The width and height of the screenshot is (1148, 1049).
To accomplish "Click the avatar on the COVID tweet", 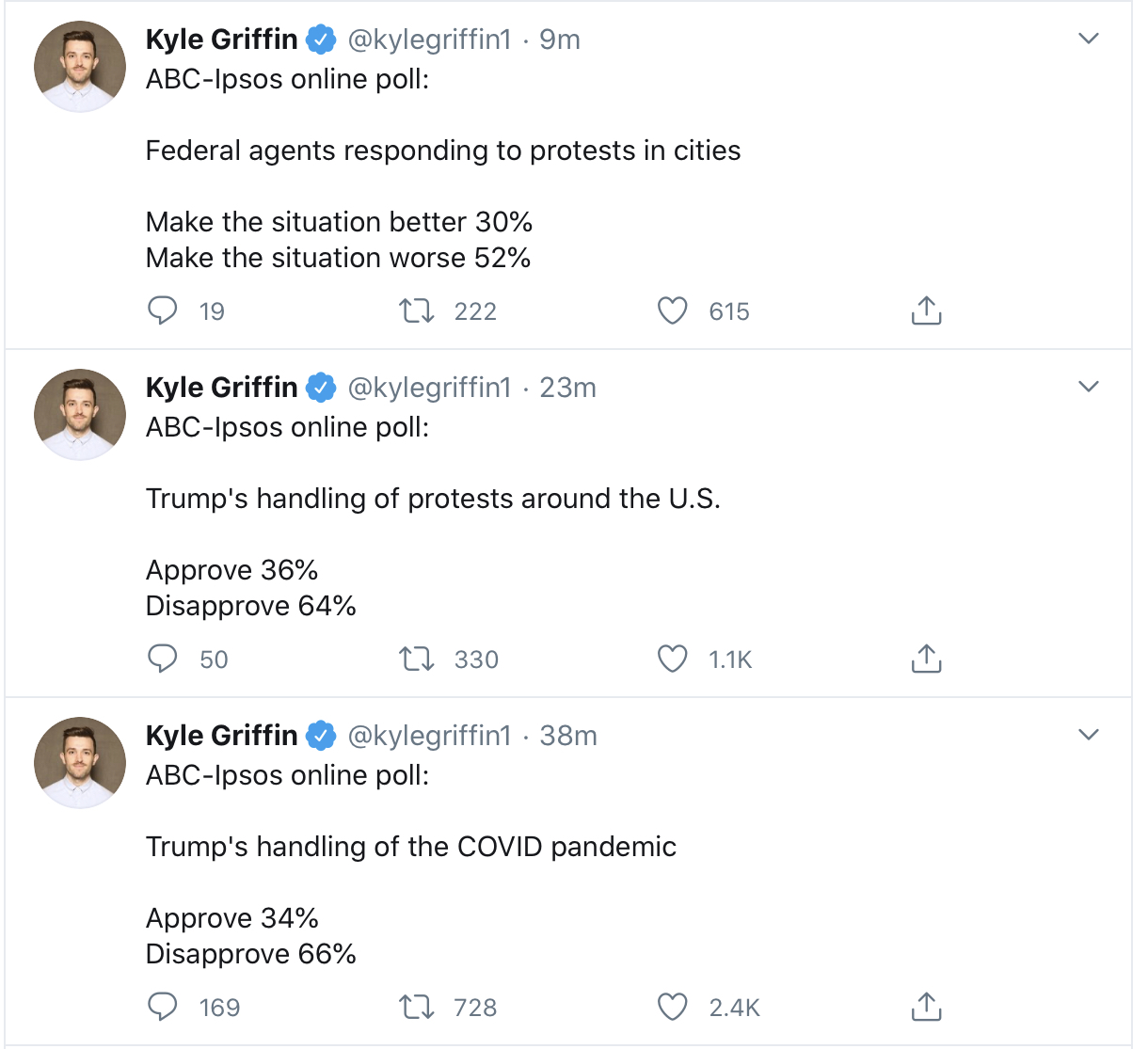I will tap(80, 763).
